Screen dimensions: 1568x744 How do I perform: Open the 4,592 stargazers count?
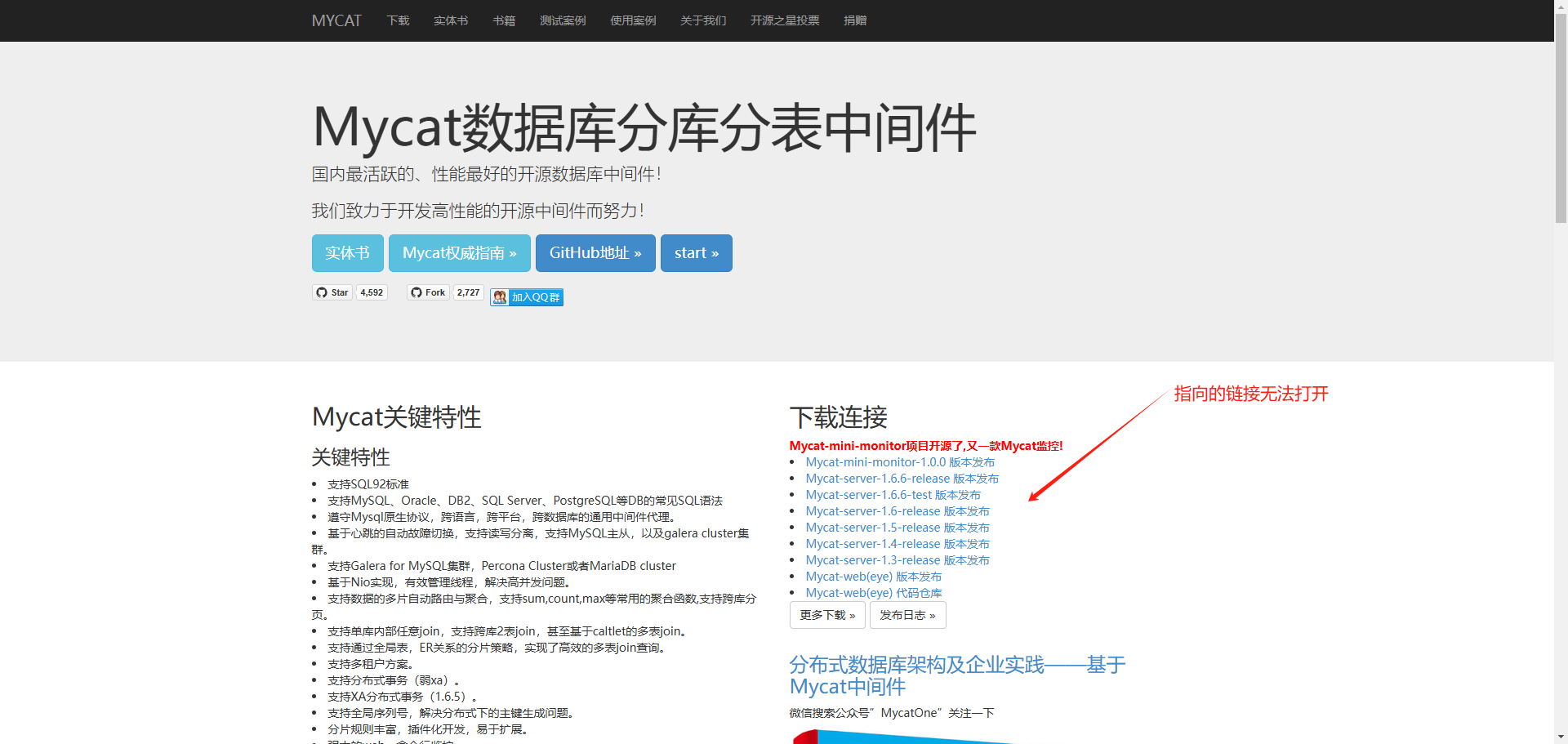click(x=372, y=292)
